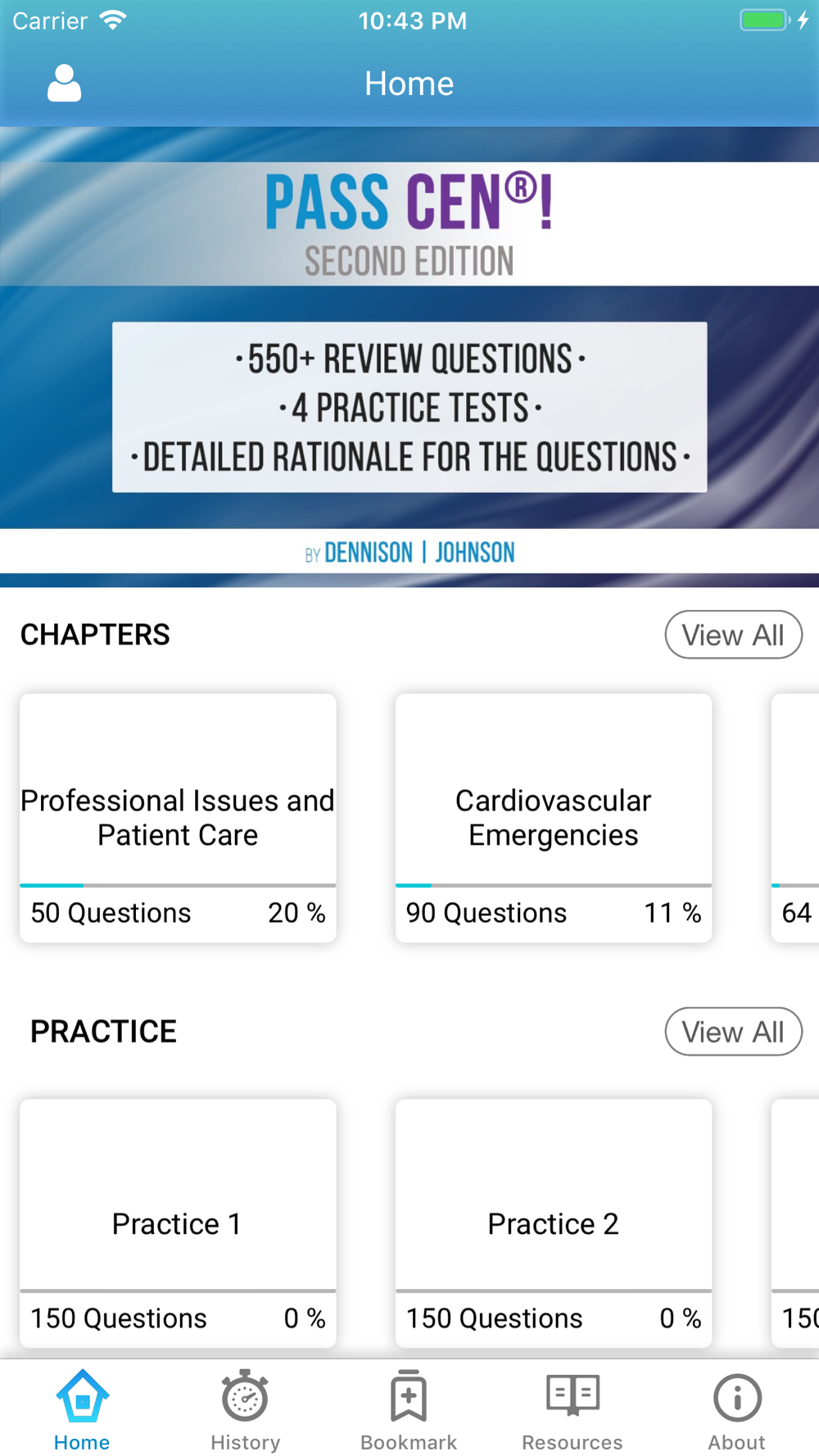The image size is (819, 1456).
Task: Open the History stopwatch icon
Action: coord(245,1395)
